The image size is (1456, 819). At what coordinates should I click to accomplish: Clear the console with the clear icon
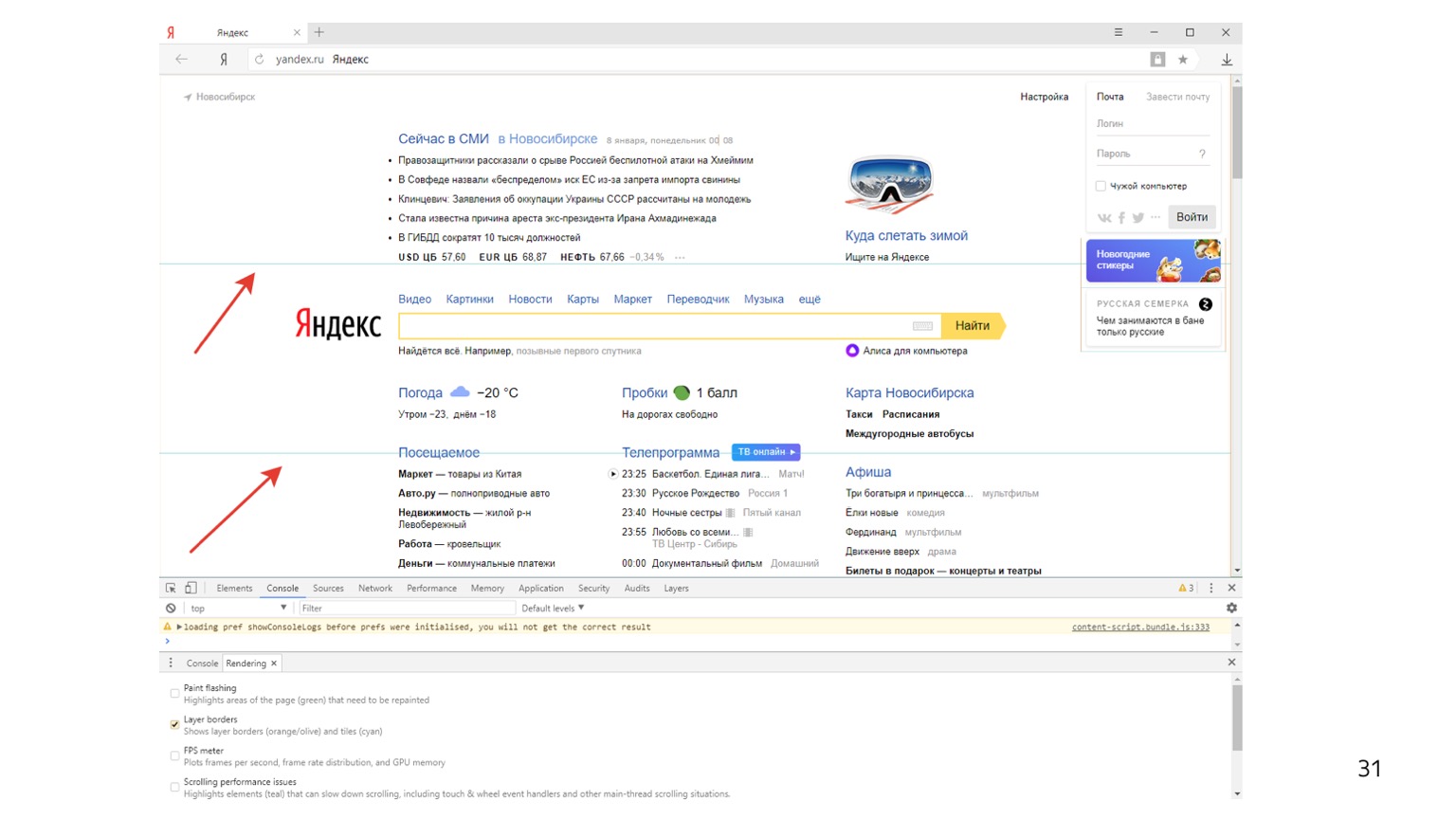pyautogui.click(x=171, y=609)
